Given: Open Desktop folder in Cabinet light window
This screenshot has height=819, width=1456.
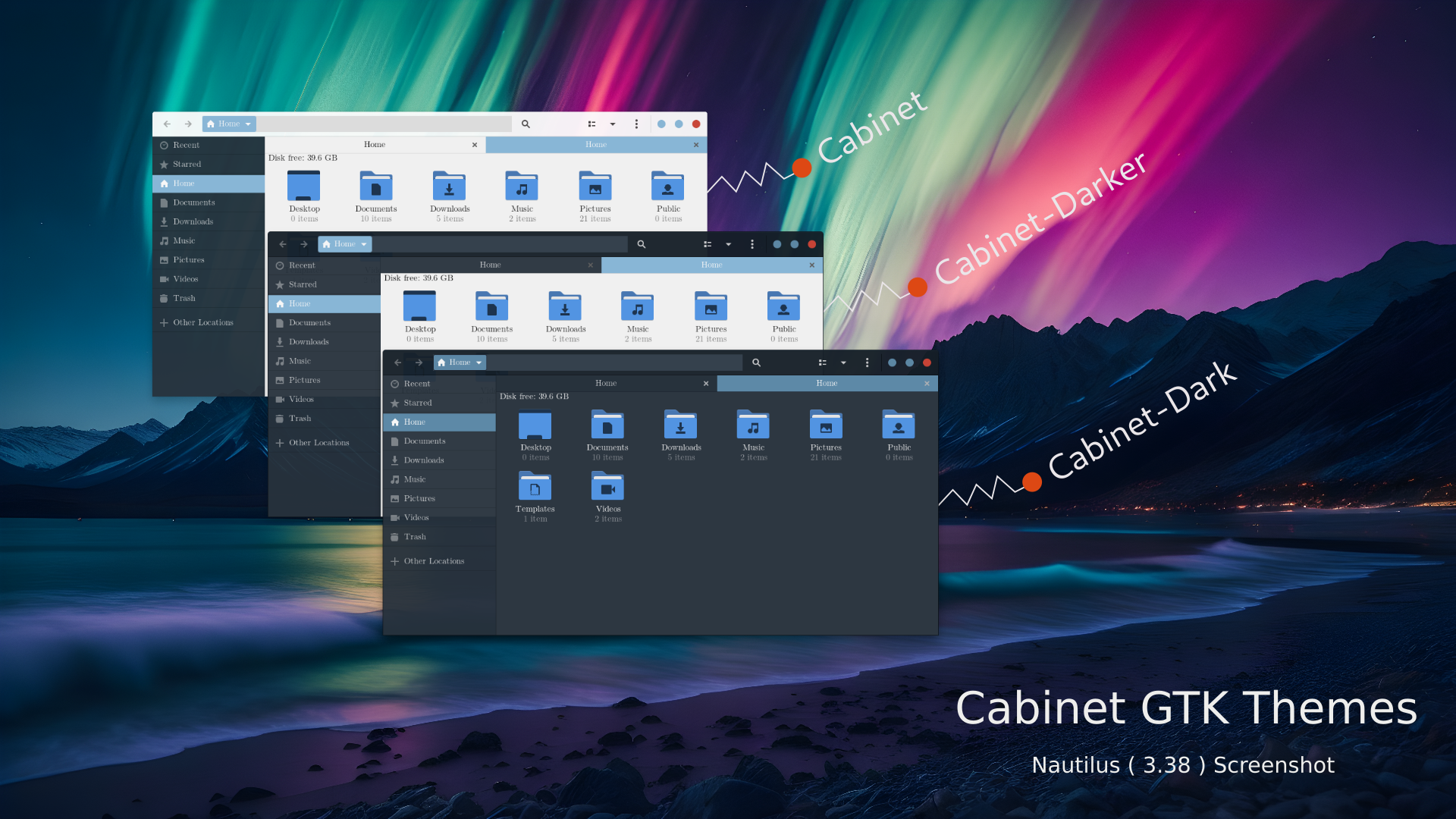Looking at the screenshot, I should 303,186.
